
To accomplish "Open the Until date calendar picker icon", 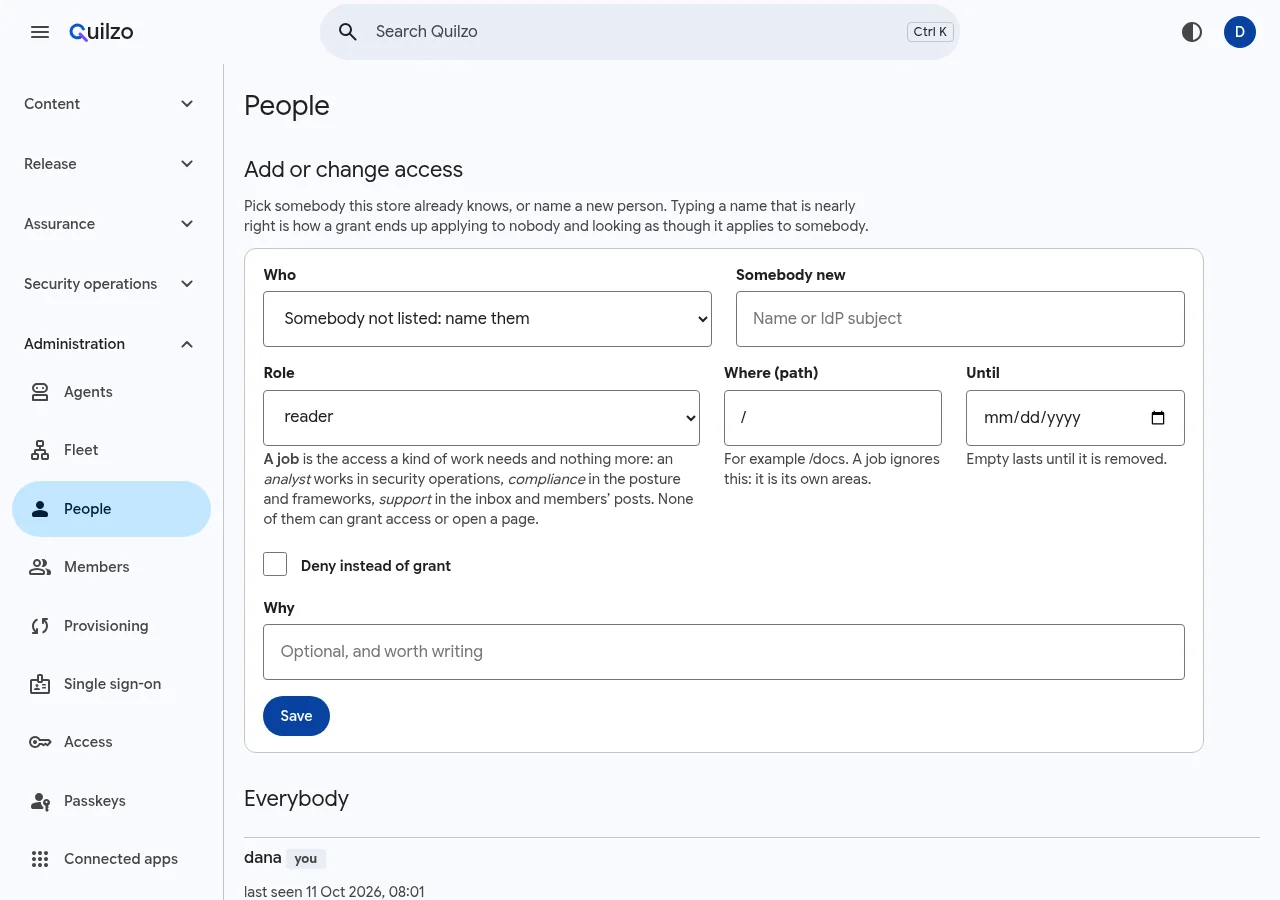I will tap(1158, 418).
